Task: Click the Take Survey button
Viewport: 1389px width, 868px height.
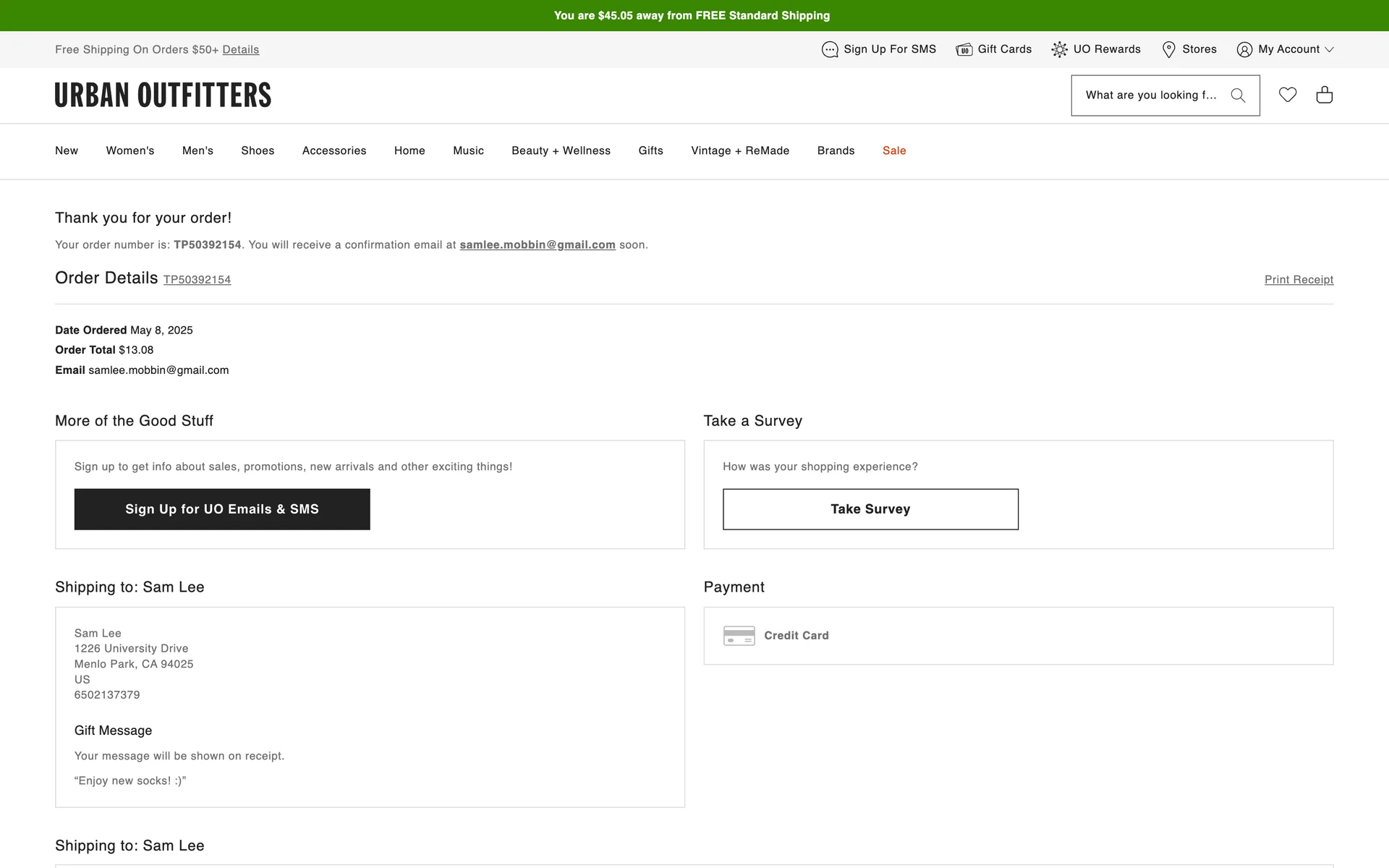Action: pos(870,509)
